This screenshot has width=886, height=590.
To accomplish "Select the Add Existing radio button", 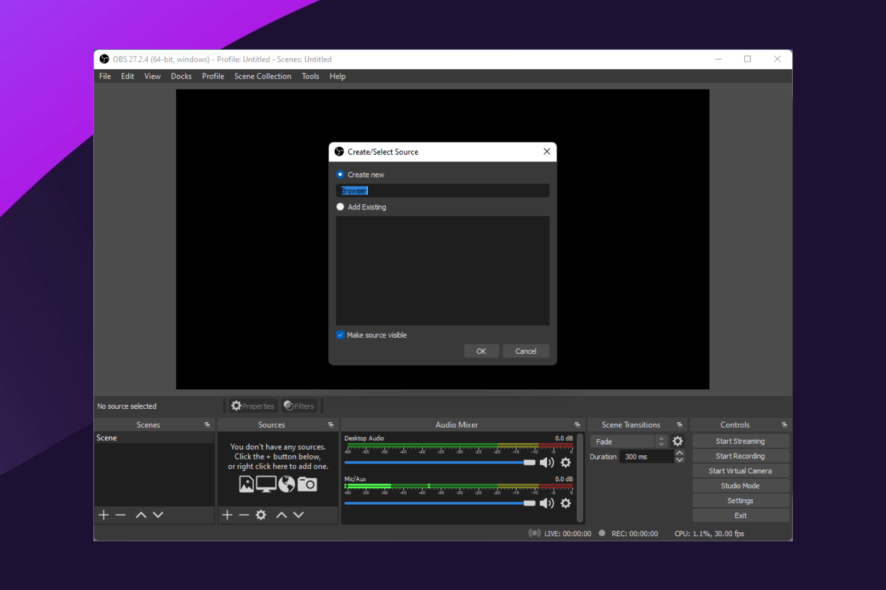I will [339, 206].
